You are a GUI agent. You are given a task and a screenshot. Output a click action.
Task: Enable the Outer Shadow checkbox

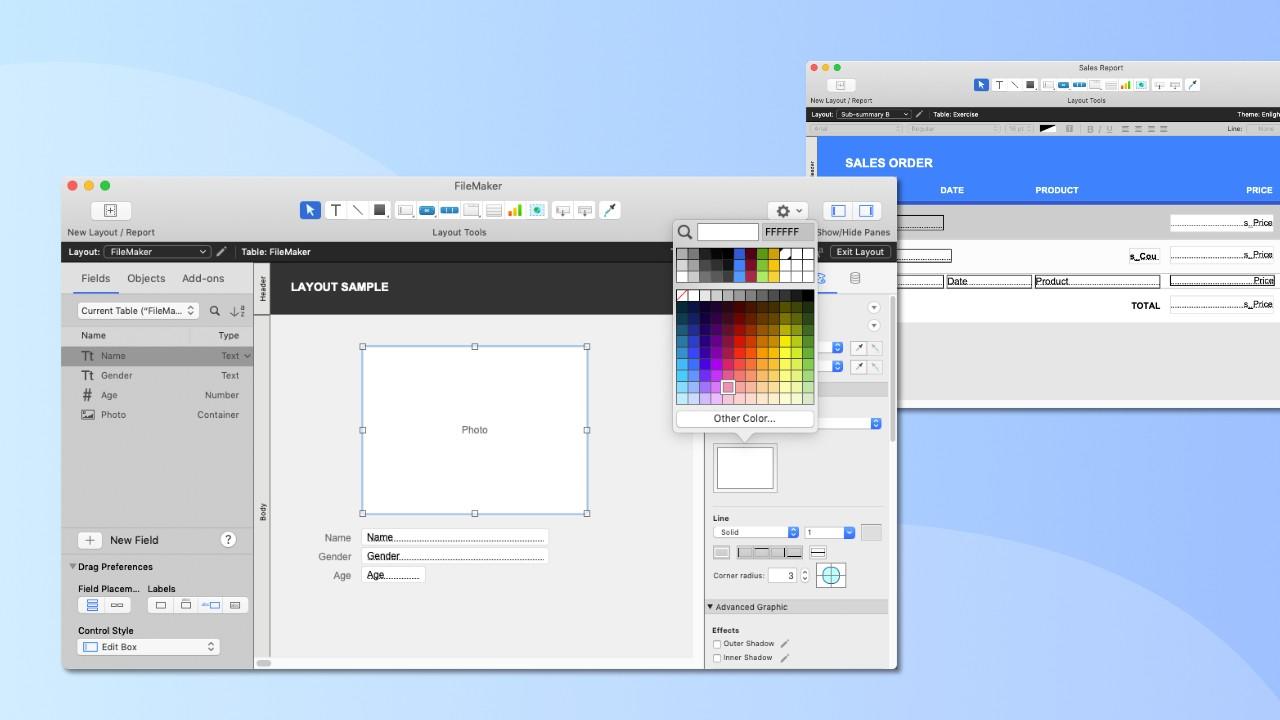coord(717,644)
